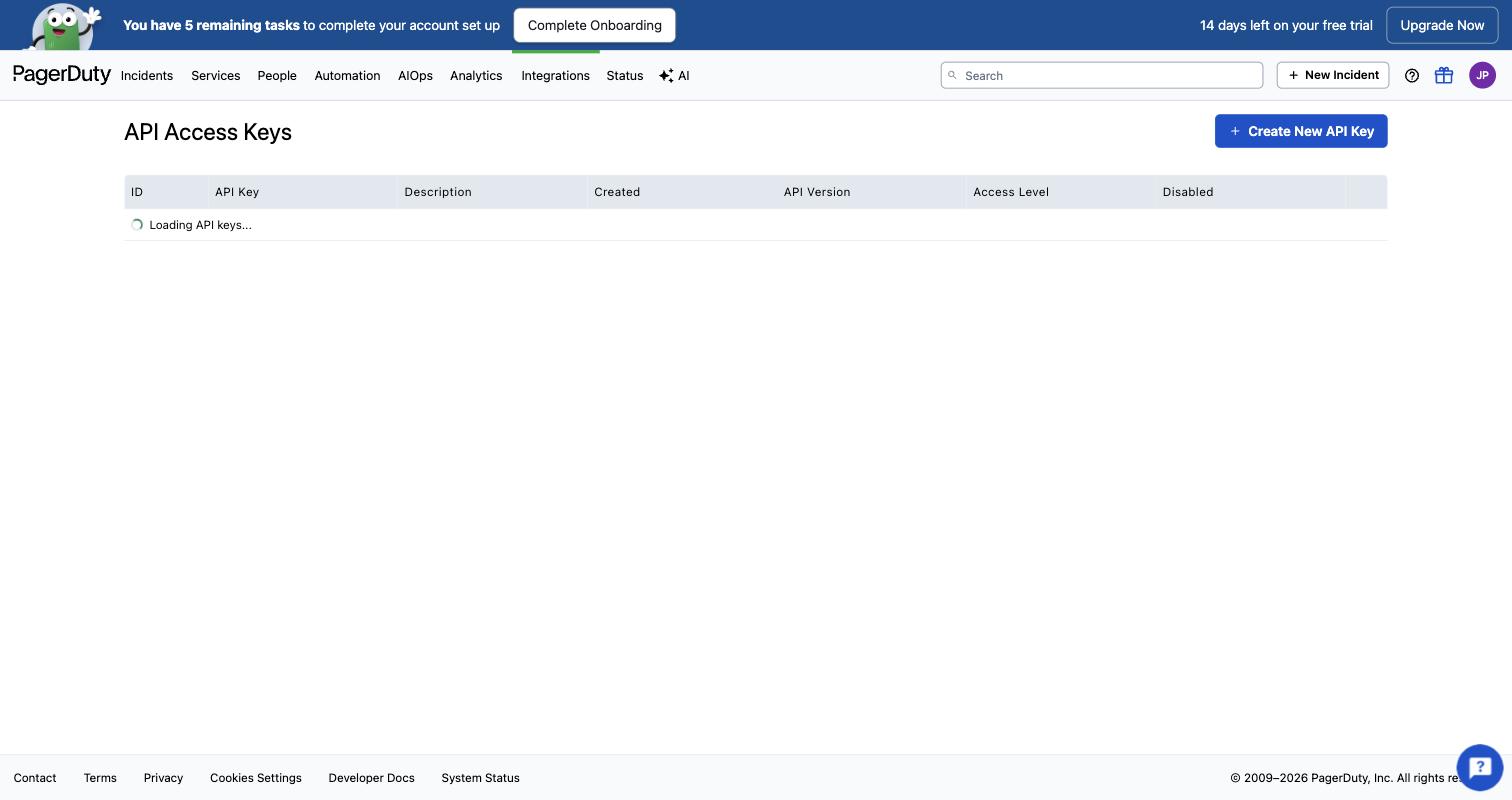Click Create New API Key
This screenshot has width=1512, height=800.
tap(1301, 131)
